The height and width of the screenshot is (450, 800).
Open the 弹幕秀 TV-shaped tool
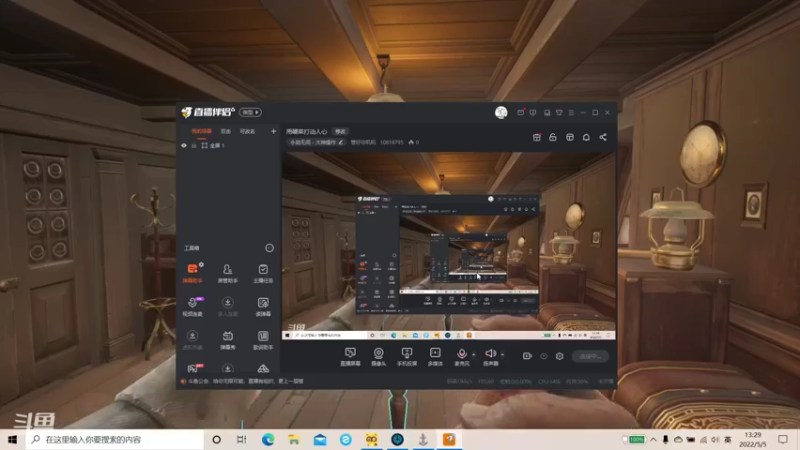pos(228,340)
